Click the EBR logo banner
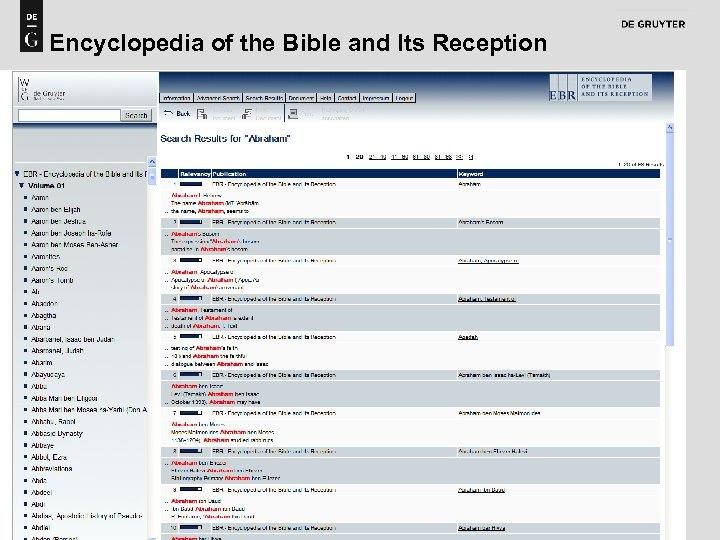 (x=600, y=87)
